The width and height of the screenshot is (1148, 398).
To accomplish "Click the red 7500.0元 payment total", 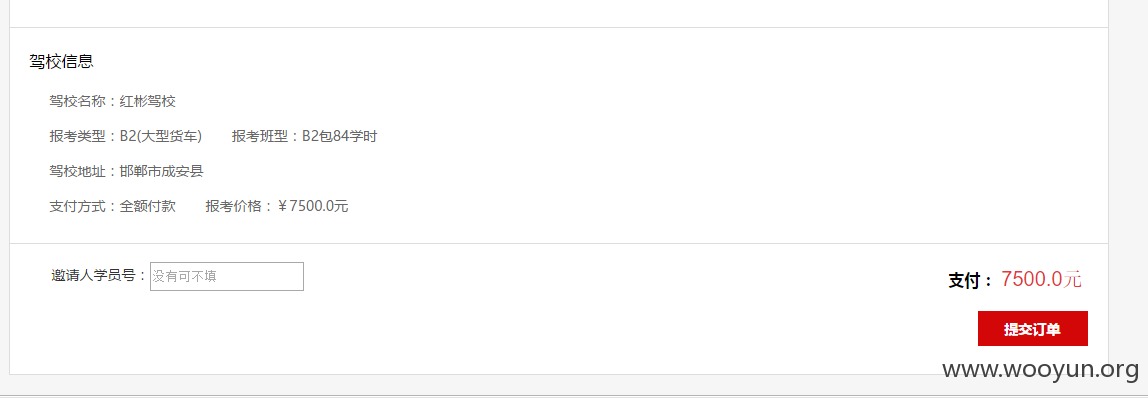I will pyautogui.click(x=1041, y=279).
